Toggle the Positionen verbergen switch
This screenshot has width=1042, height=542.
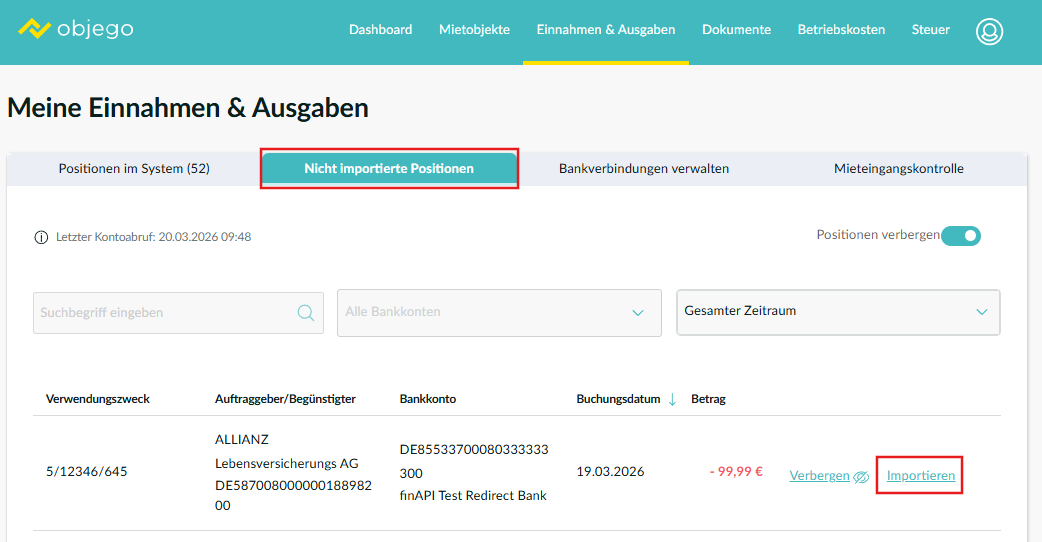point(961,236)
